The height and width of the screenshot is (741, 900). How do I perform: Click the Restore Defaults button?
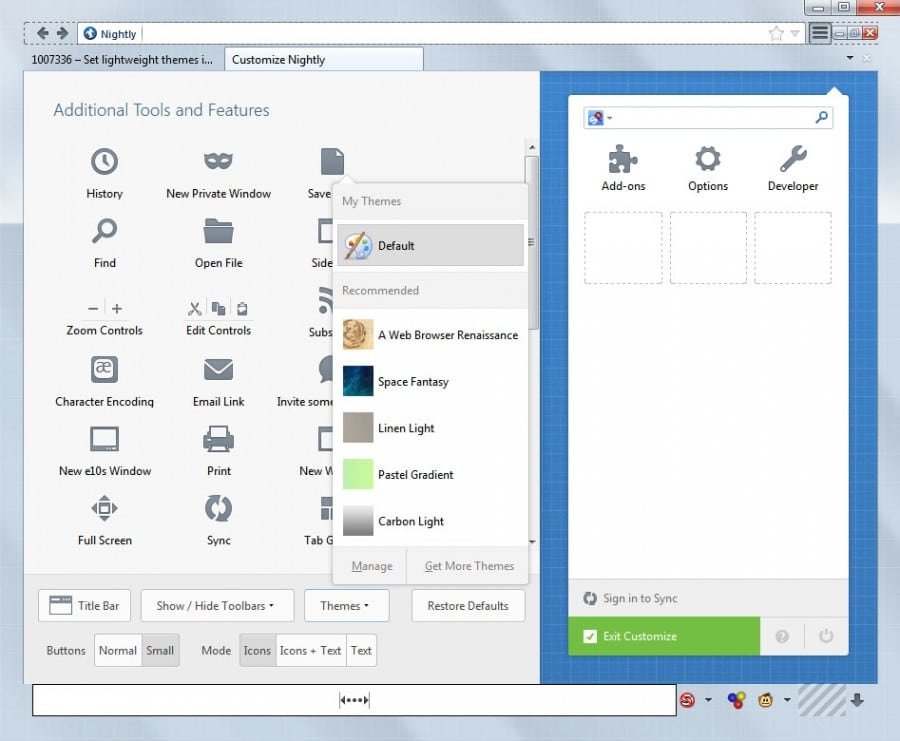(468, 605)
